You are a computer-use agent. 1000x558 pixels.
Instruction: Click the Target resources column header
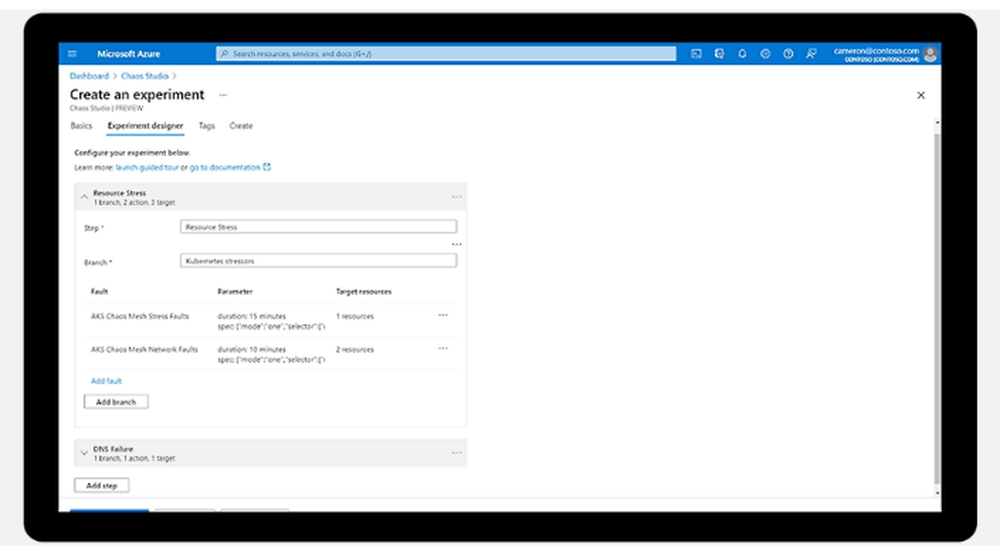(x=364, y=291)
